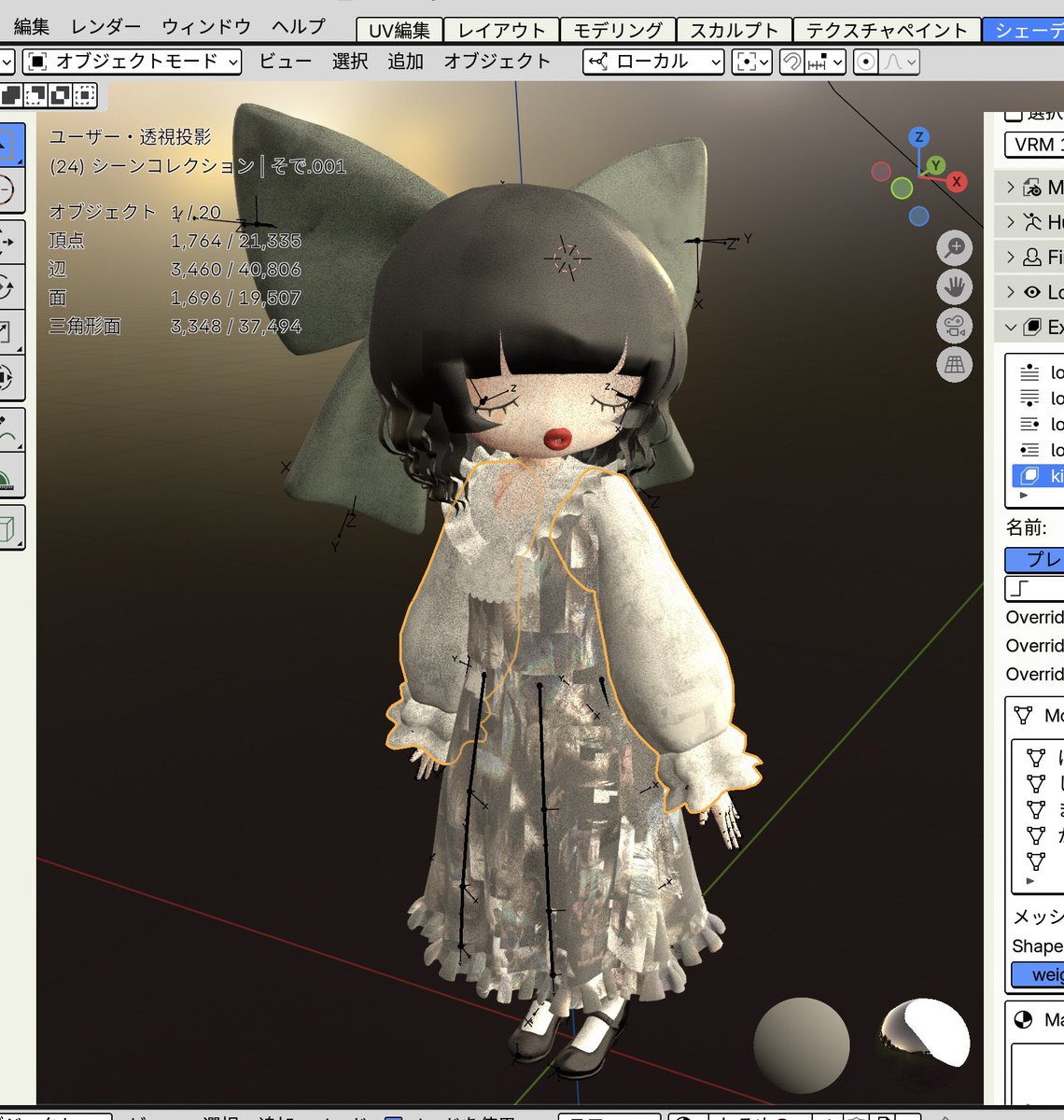Switch to テクスチャペイント workspace tab

(887, 30)
